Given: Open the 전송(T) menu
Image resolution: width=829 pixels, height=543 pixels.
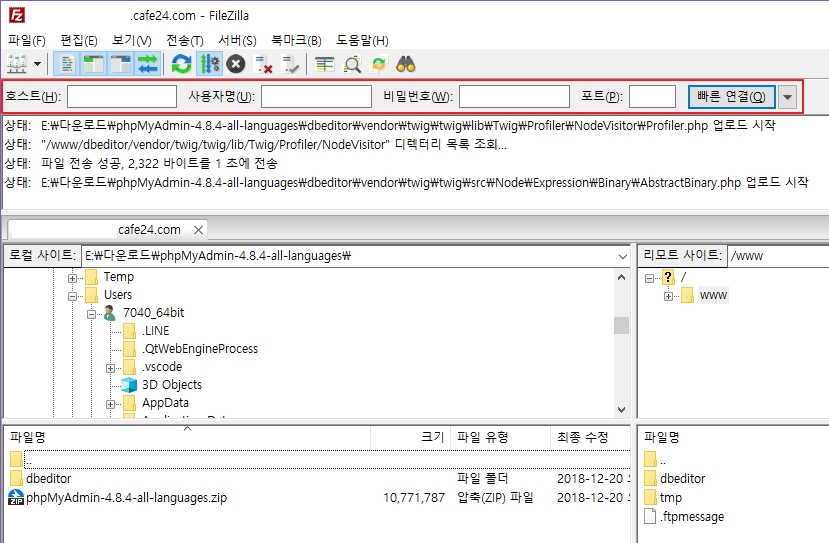Looking at the screenshot, I should 185,40.
